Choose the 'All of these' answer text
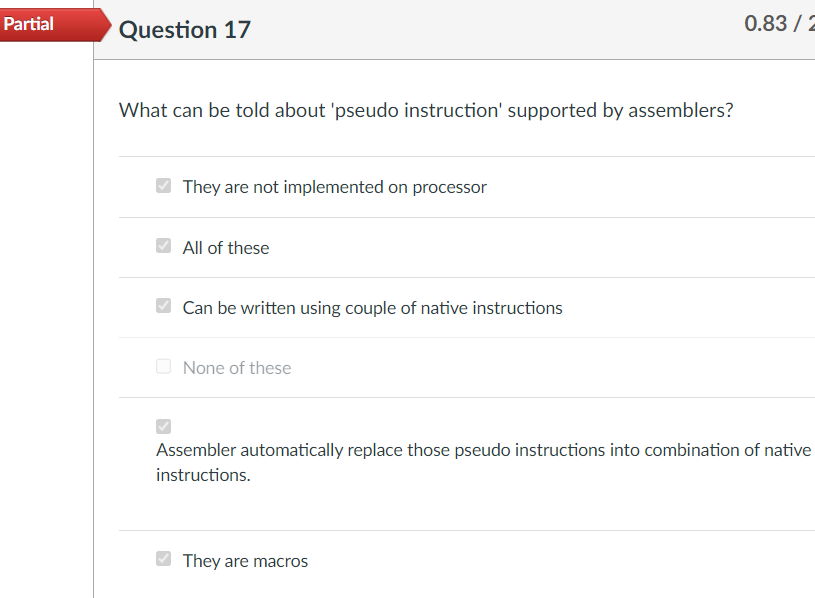The image size is (815, 598). coord(226,248)
